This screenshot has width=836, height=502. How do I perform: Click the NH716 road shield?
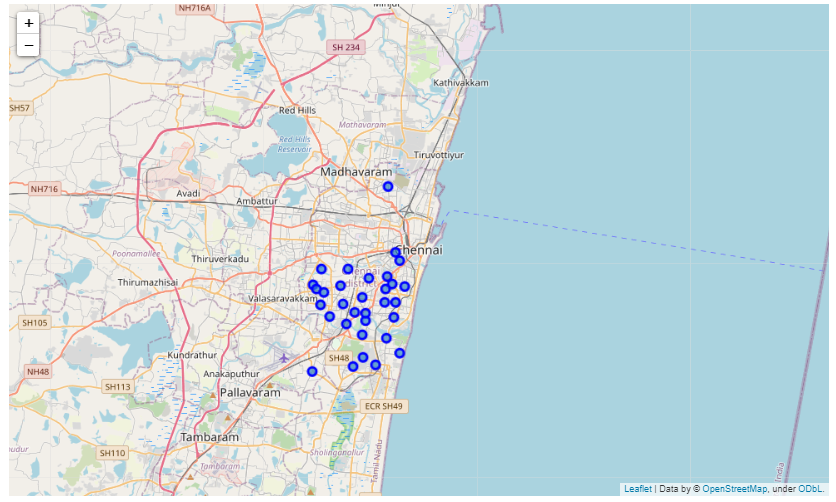point(44,189)
